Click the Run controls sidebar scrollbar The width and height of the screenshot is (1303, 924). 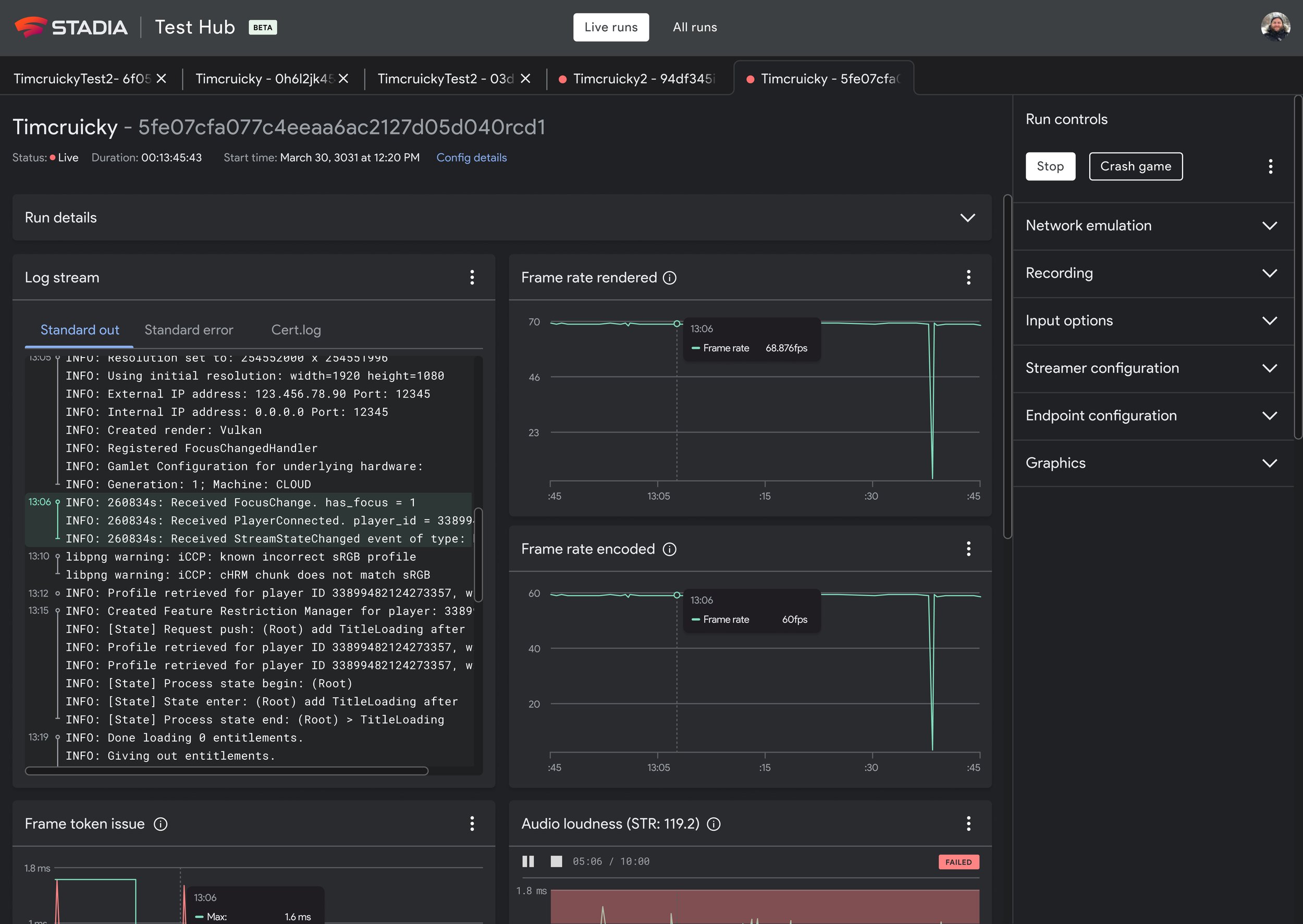click(1298, 267)
